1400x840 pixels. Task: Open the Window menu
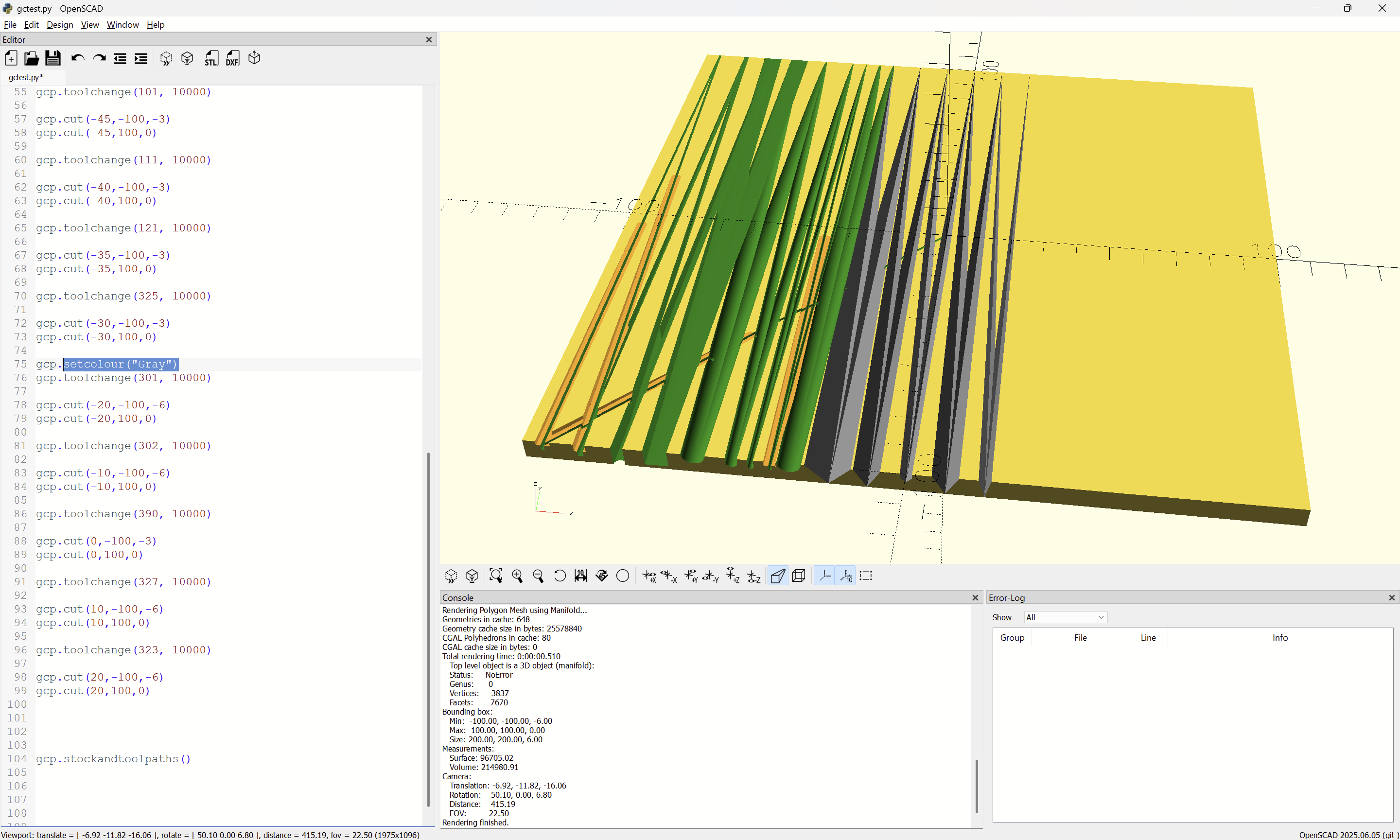(122, 24)
